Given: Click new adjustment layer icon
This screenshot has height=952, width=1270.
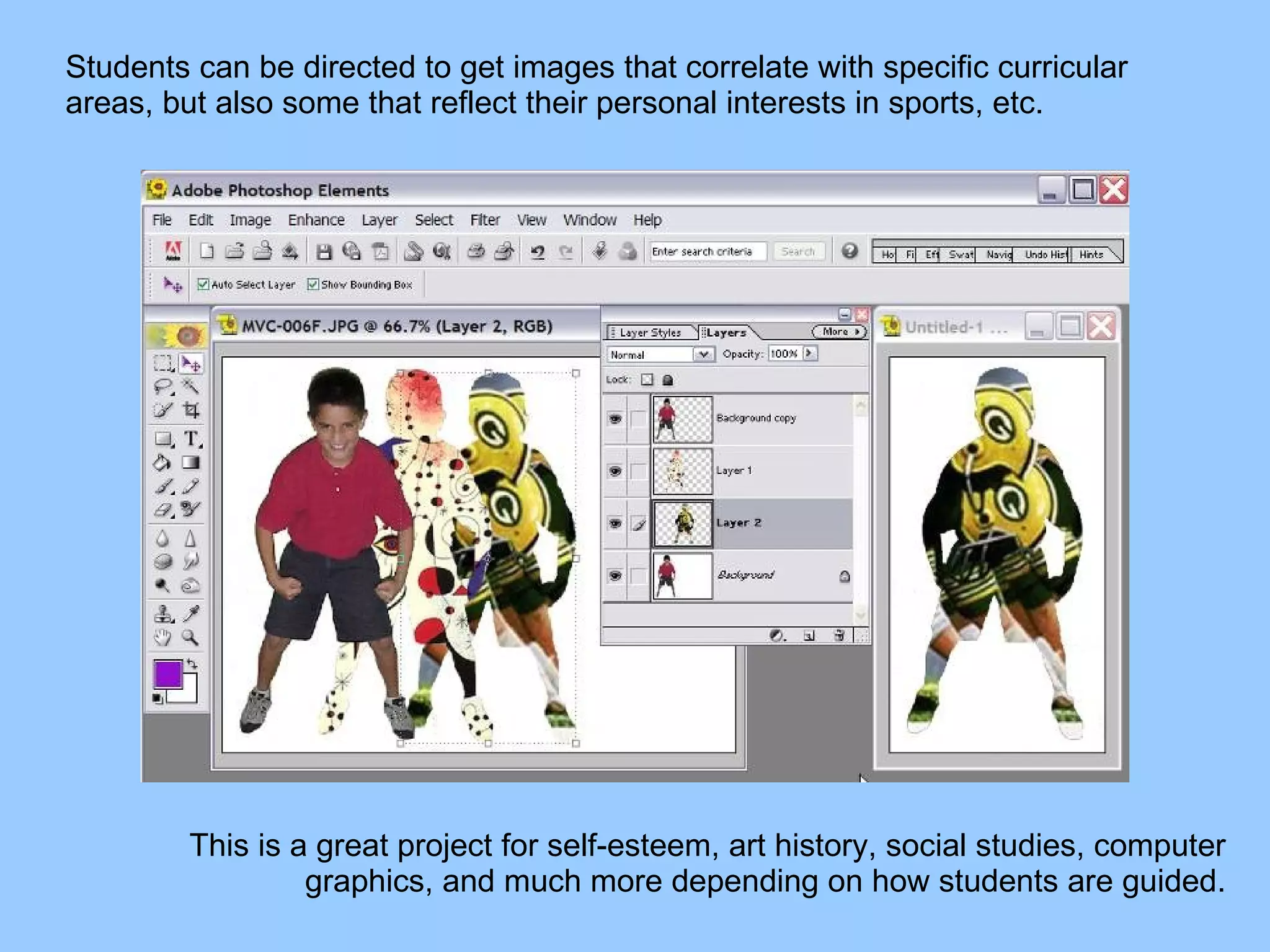Looking at the screenshot, I should tap(778, 635).
